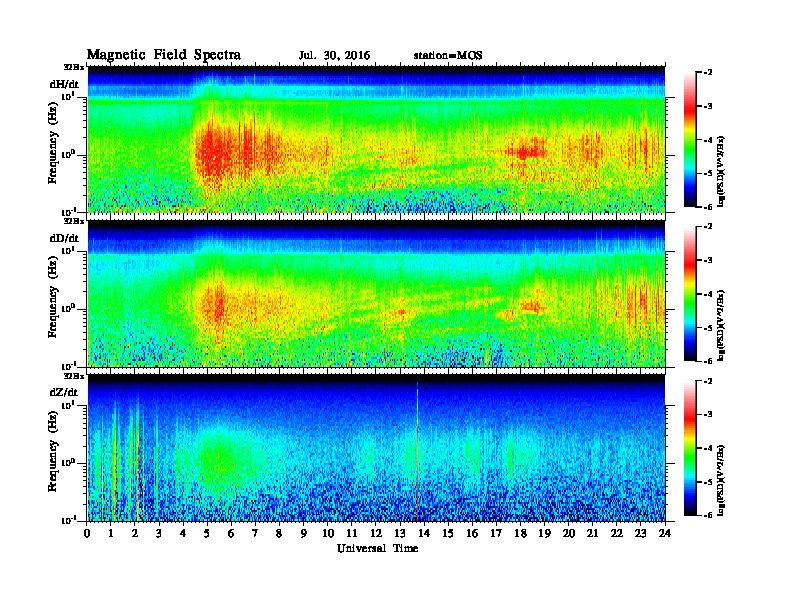Click the "Universal Time" axis title
This screenshot has height=612, width=792.
(377, 548)
